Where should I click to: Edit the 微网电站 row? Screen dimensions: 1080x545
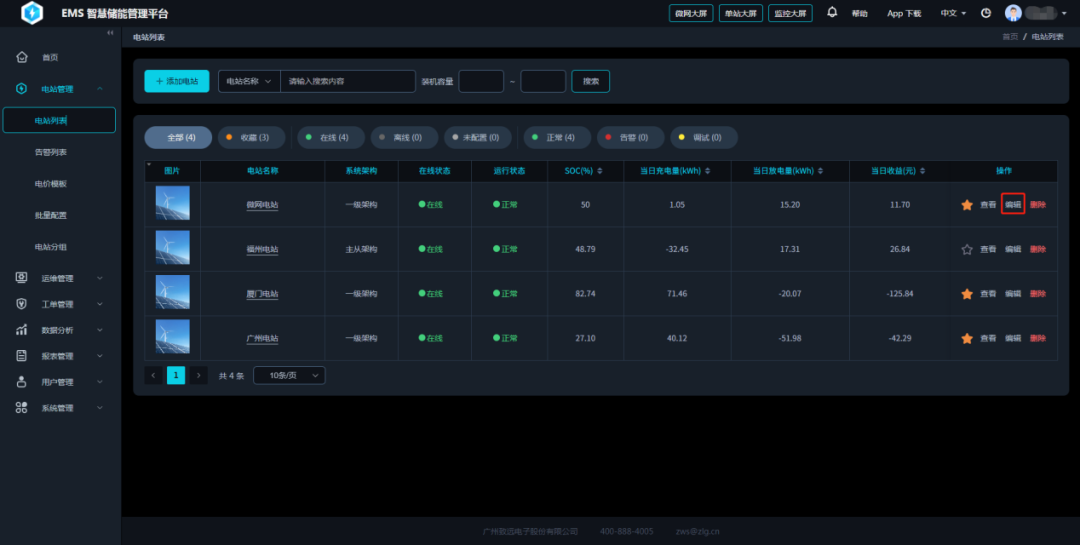[x=1012, y=205]
